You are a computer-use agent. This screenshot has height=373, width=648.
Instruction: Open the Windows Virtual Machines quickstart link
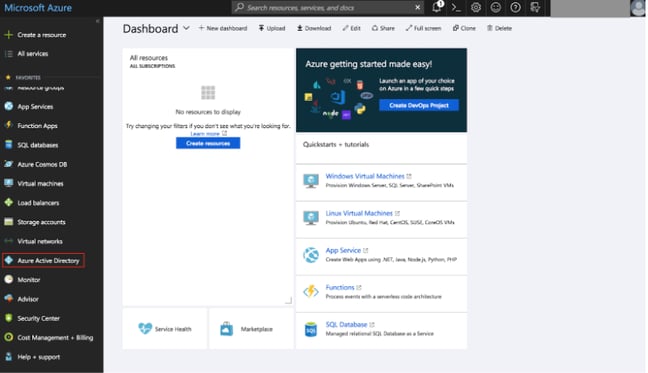pos(365,176)
